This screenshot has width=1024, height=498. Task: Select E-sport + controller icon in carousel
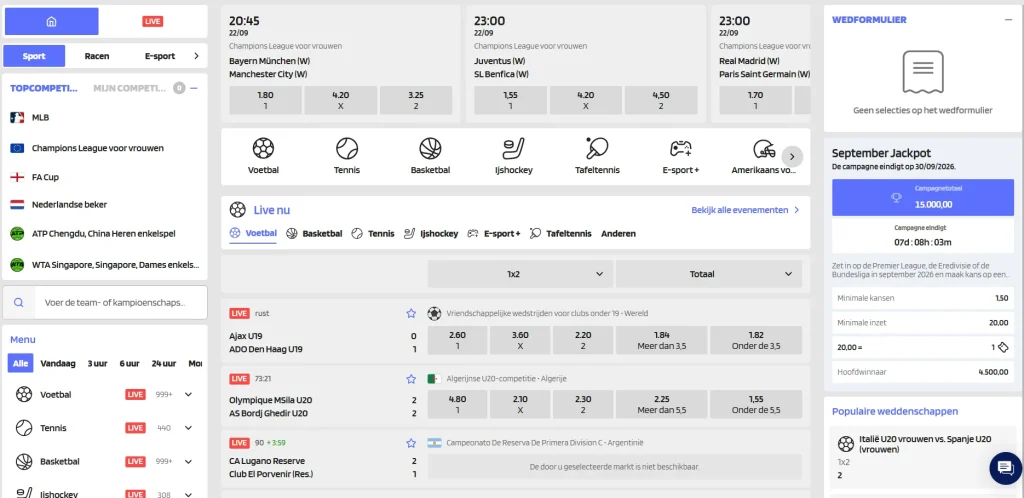coord(680,149)
